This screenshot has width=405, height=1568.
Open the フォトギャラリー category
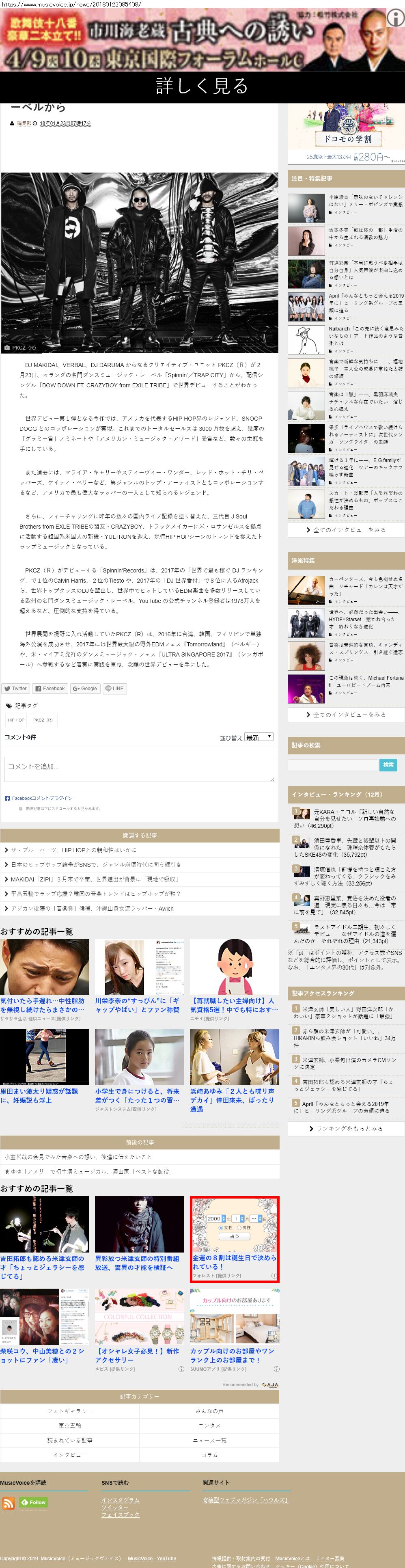[x=70, y=1411]
